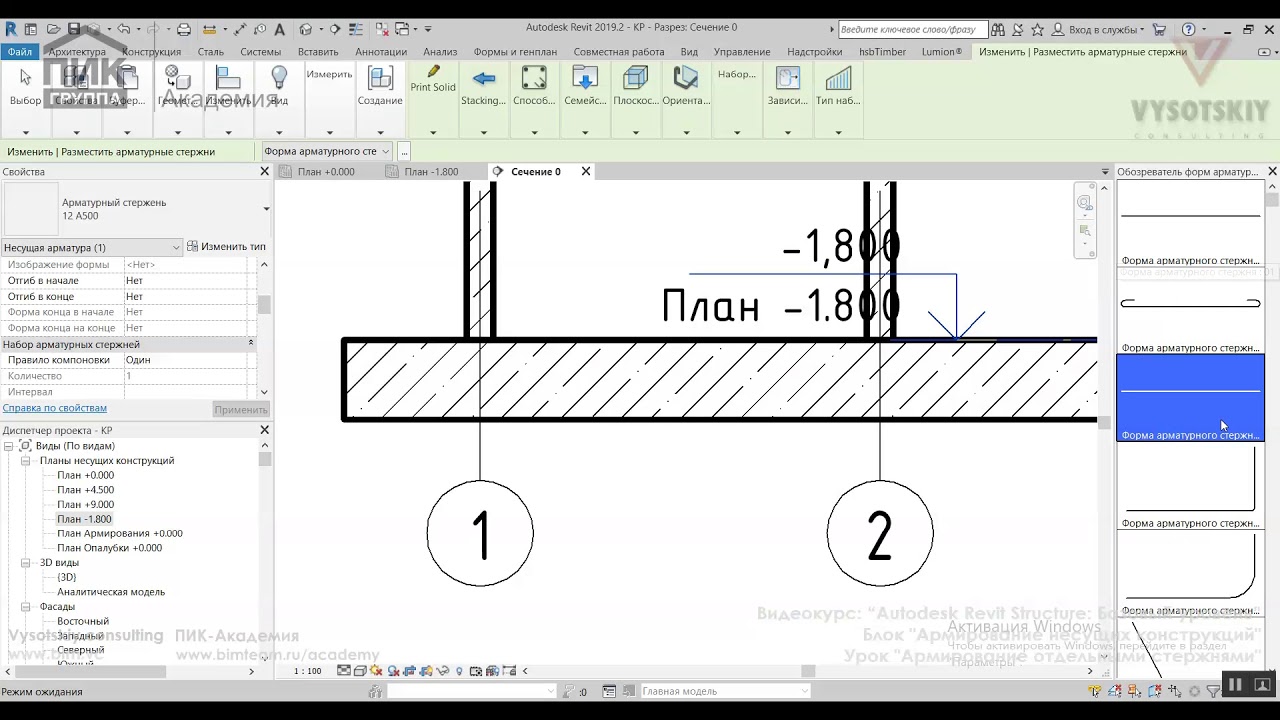Click the view scale 1 : 100

tap(308, 671)
